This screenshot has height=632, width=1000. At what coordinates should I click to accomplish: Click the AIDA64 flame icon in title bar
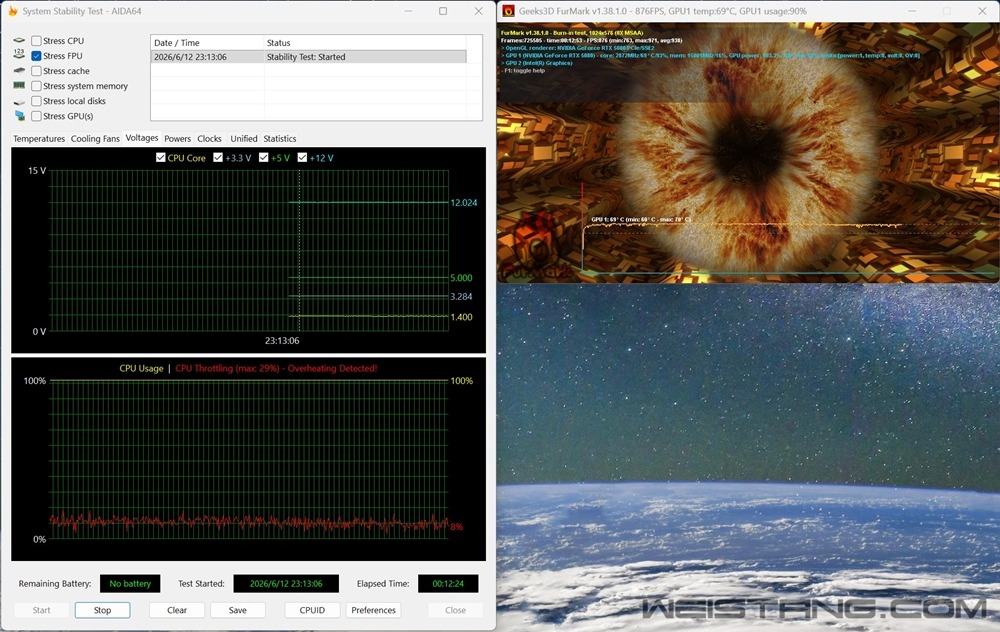[12, 11]
